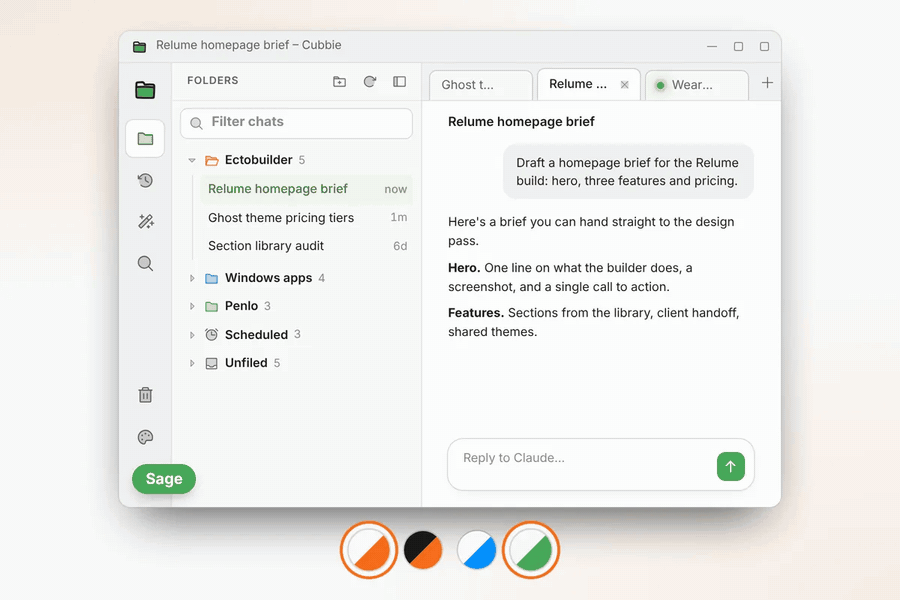This screenshot has width=900, height=600.
Task: Choose the white and green theme swatch
Action: (x=531, y=549)
